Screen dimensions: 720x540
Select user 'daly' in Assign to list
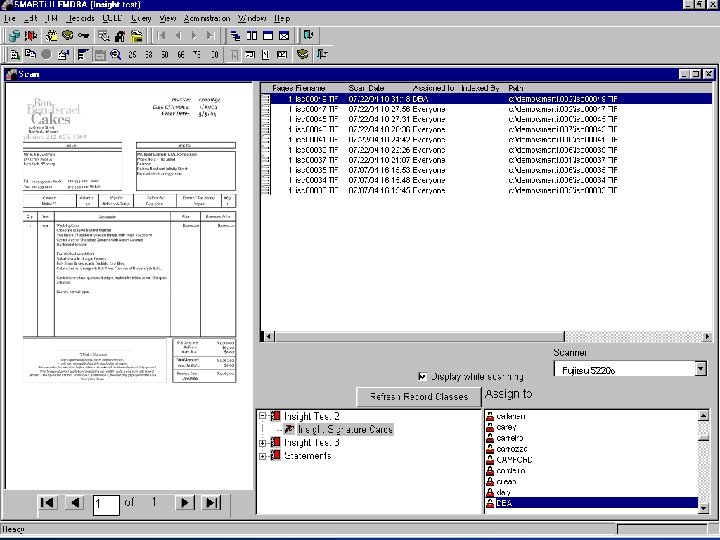[504, 492]
